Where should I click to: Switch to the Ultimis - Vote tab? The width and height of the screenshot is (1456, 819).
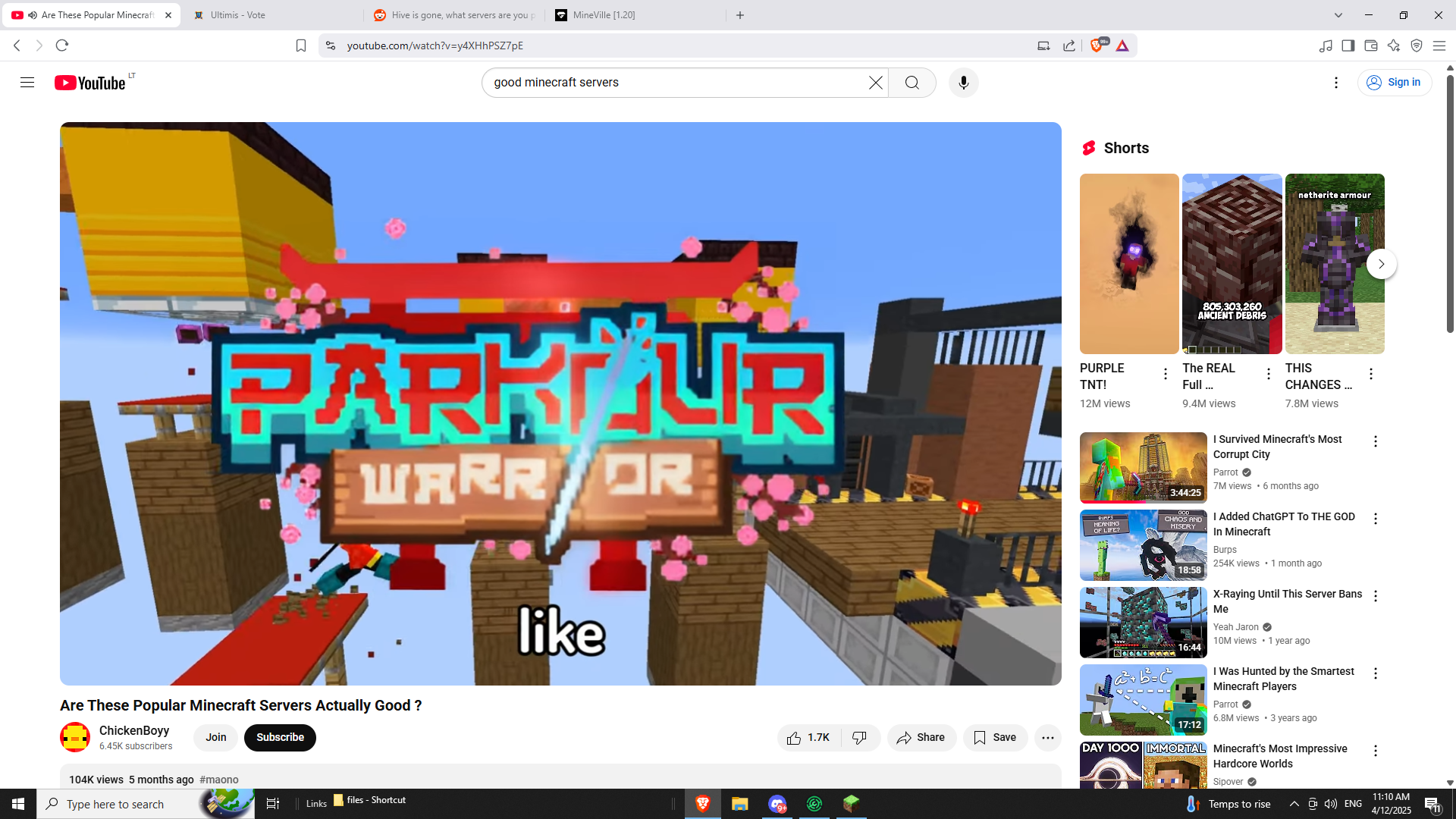click(x=237, y=15)
